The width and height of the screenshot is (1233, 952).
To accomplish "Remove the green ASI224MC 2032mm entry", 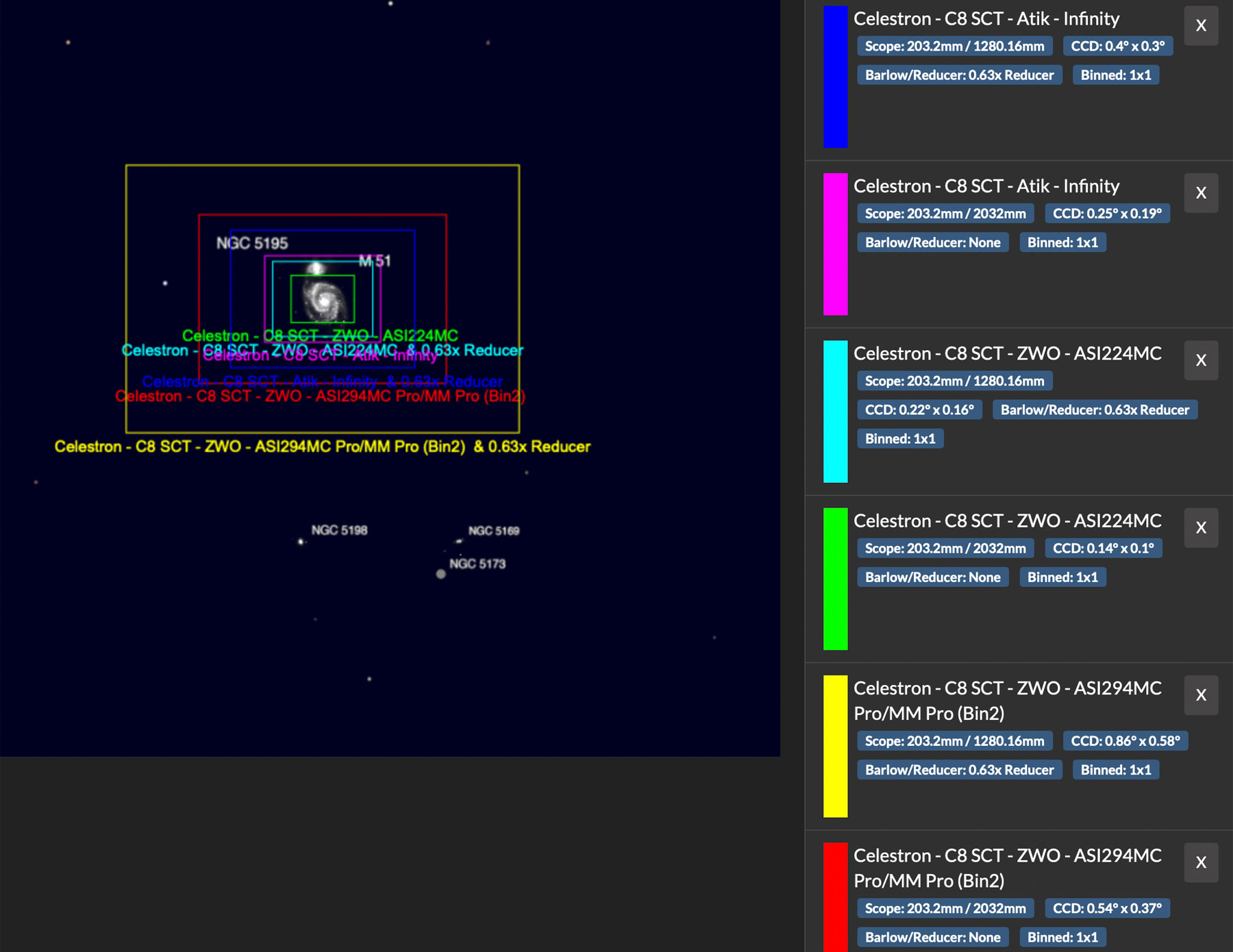I will tap(1201, 528).
